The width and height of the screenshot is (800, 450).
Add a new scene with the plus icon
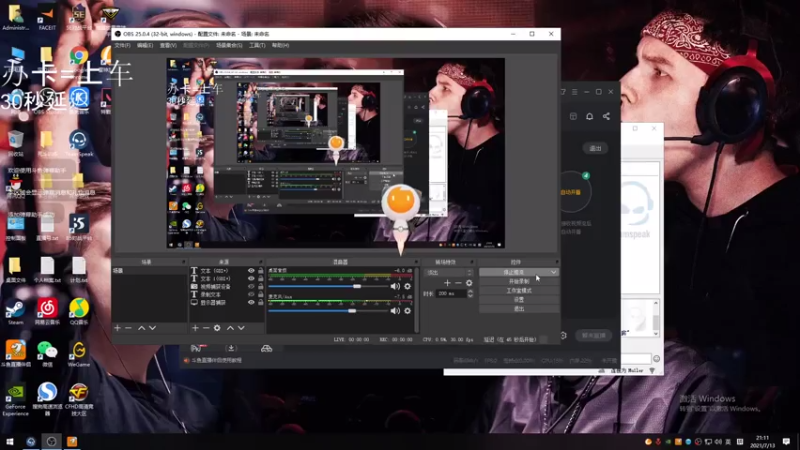pos(117,328)
